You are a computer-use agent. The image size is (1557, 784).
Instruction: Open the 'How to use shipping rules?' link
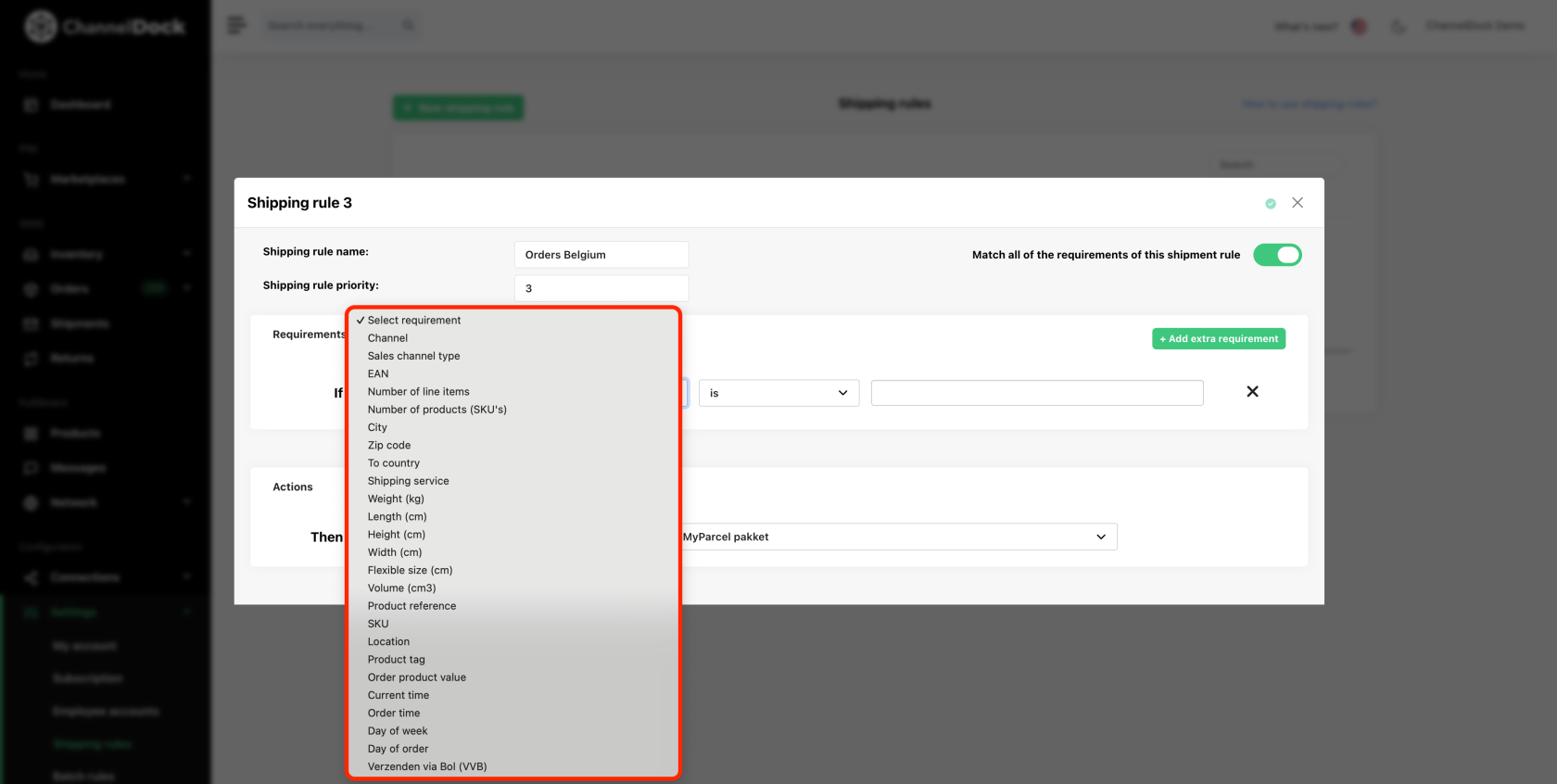tap(1309, 104)
